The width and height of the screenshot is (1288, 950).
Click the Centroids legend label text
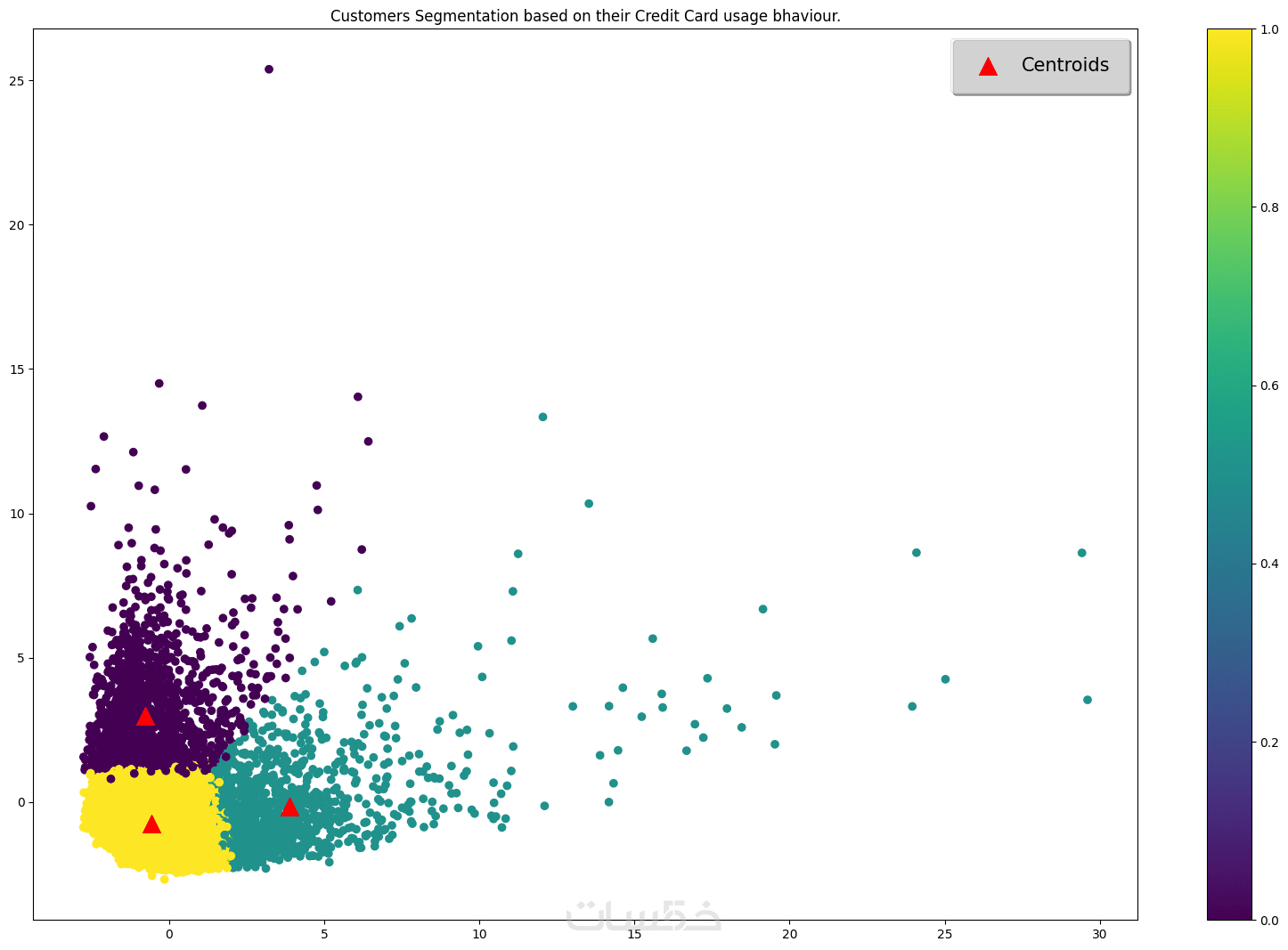tap(1064, 65)
